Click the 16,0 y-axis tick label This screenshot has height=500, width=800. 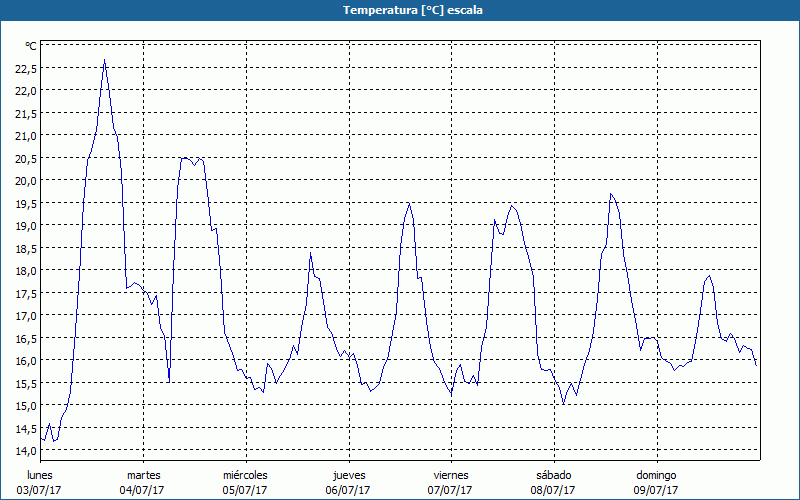tap(25, 361)
